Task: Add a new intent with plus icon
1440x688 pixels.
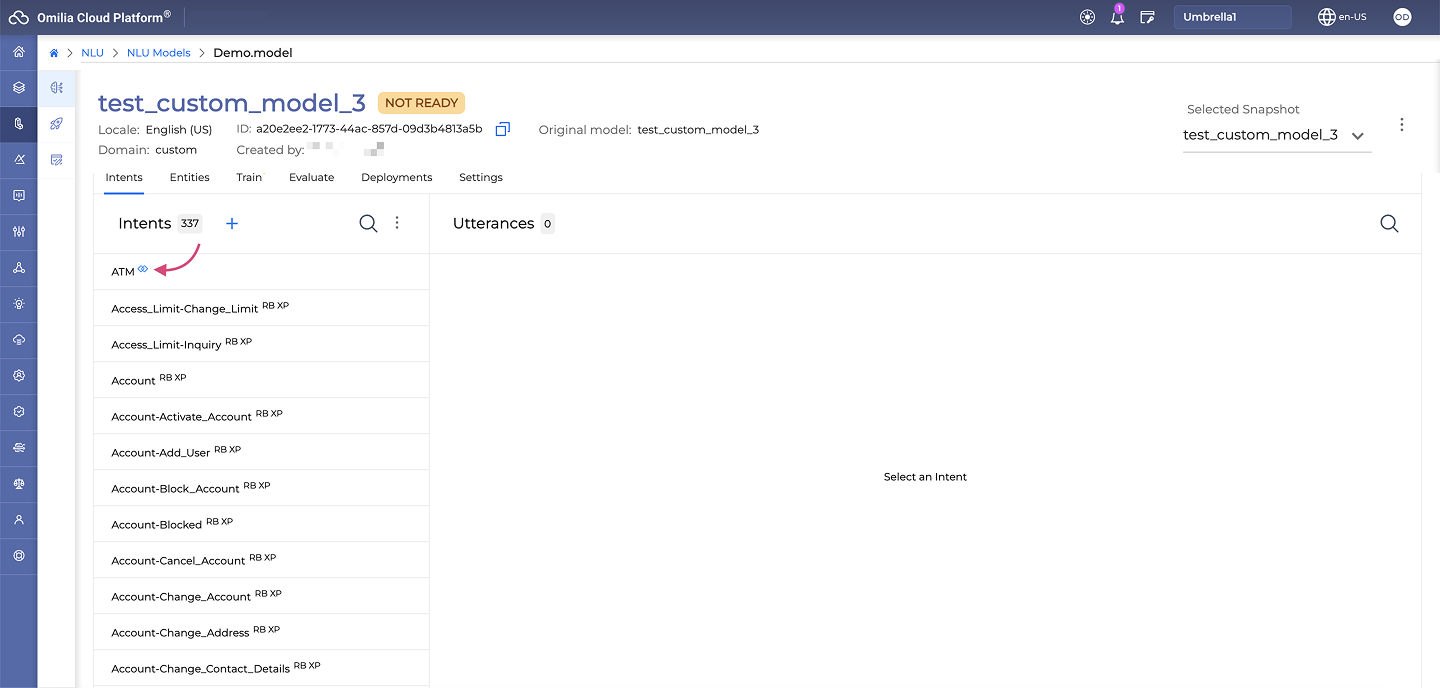Action: tap(232, 223)
